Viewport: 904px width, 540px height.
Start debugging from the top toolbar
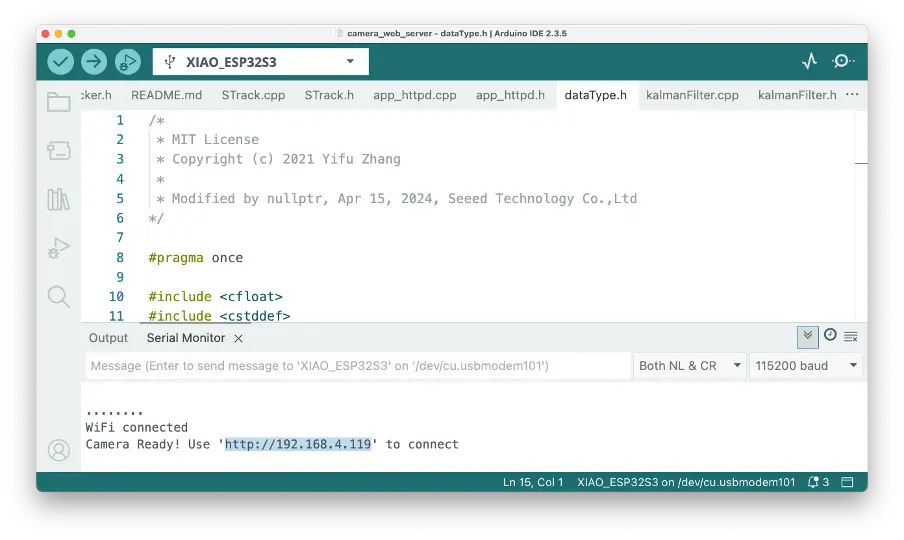pyautogui.click(x=127, y=62)
